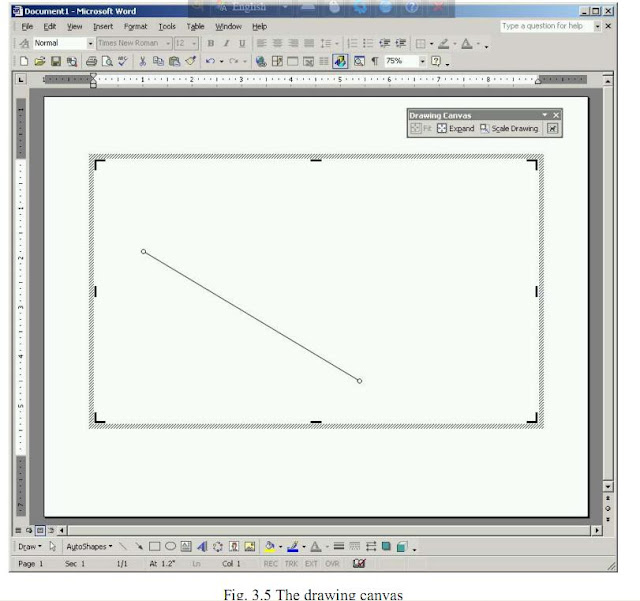
Task: Open the Edit menu
Action: (x=49, y=27)
